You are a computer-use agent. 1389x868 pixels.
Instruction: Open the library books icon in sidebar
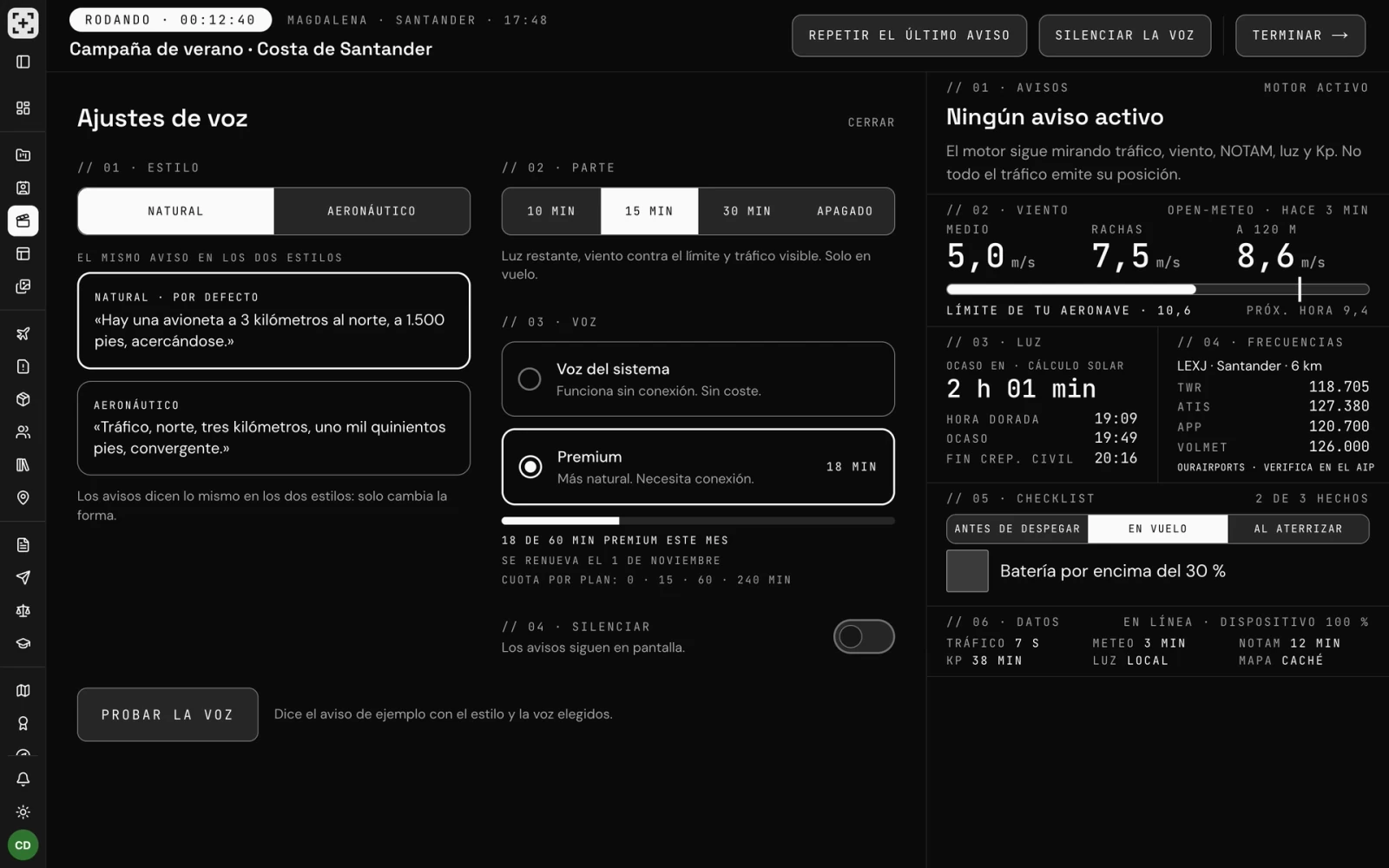point(23,464)
